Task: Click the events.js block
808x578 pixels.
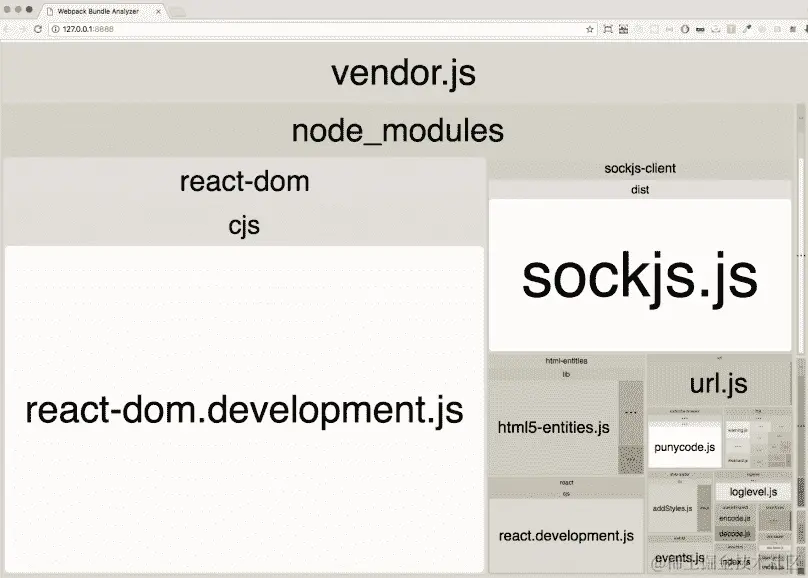Action: pyautogui.click(x=679, y=558)
